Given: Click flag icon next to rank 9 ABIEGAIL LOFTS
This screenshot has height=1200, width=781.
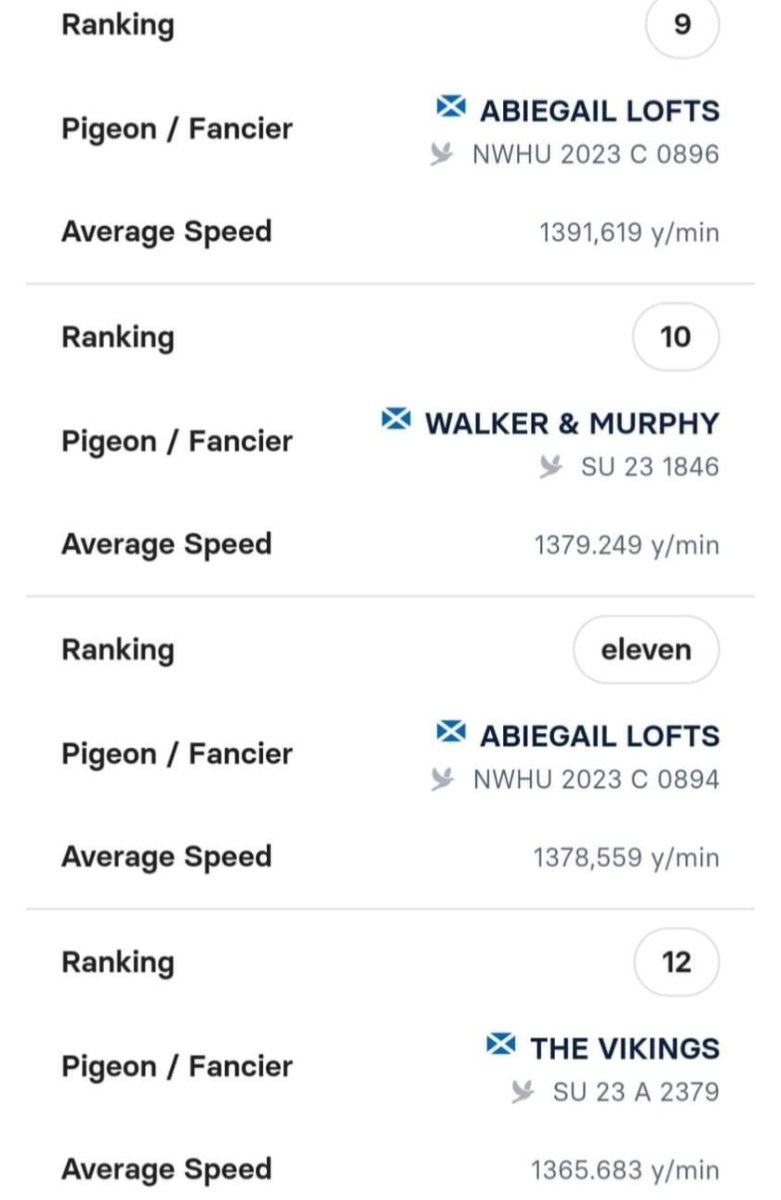Looking at the screenshot, I should coord(452,107).
